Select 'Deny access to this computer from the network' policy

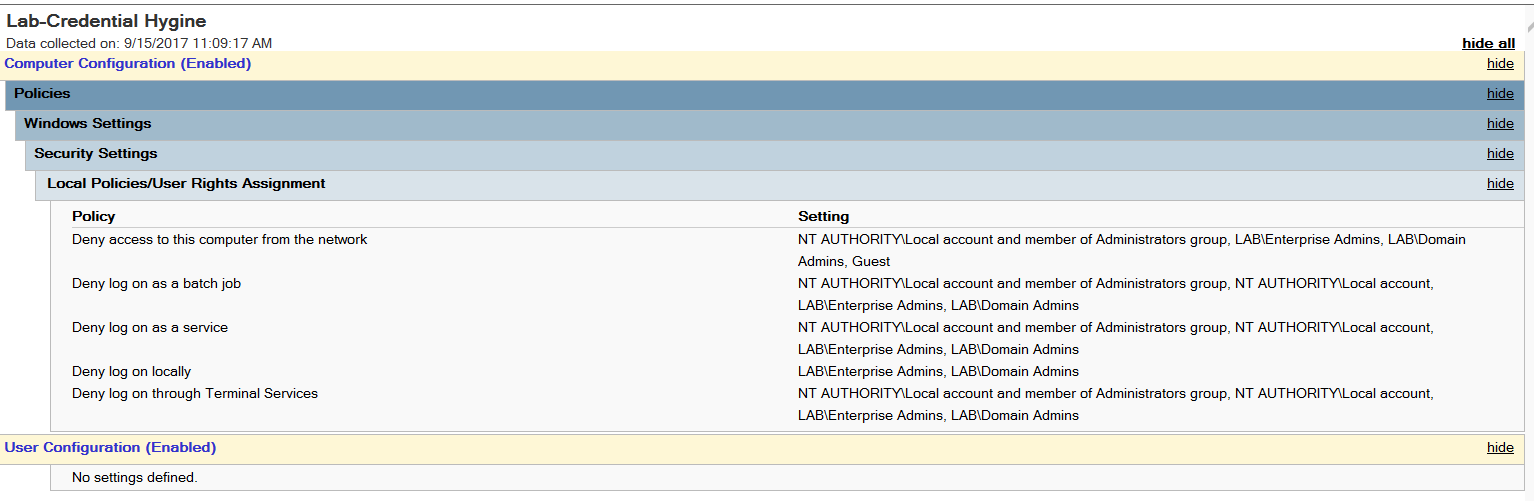pyautogui.click(x=220, y=239)
